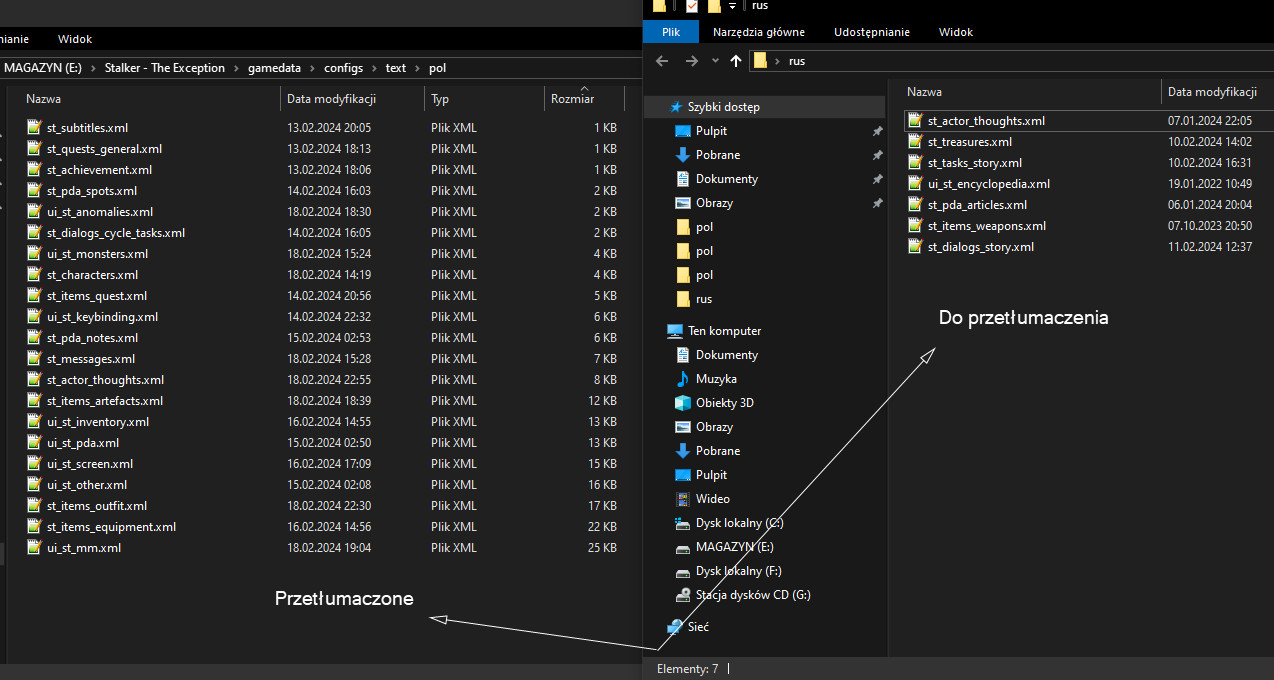Open Stacja dysków CD (G:) icon
Viewport: 1274px width, 680px height.
tap(683, 594)
